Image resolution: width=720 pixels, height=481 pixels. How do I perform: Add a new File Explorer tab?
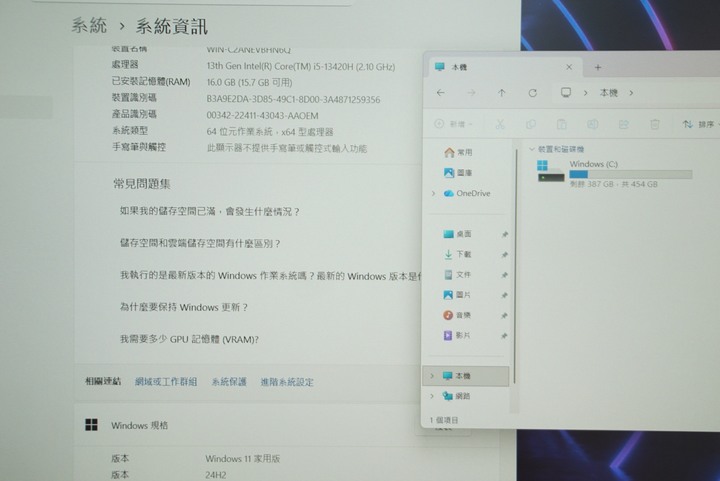[x=598, y=67]
